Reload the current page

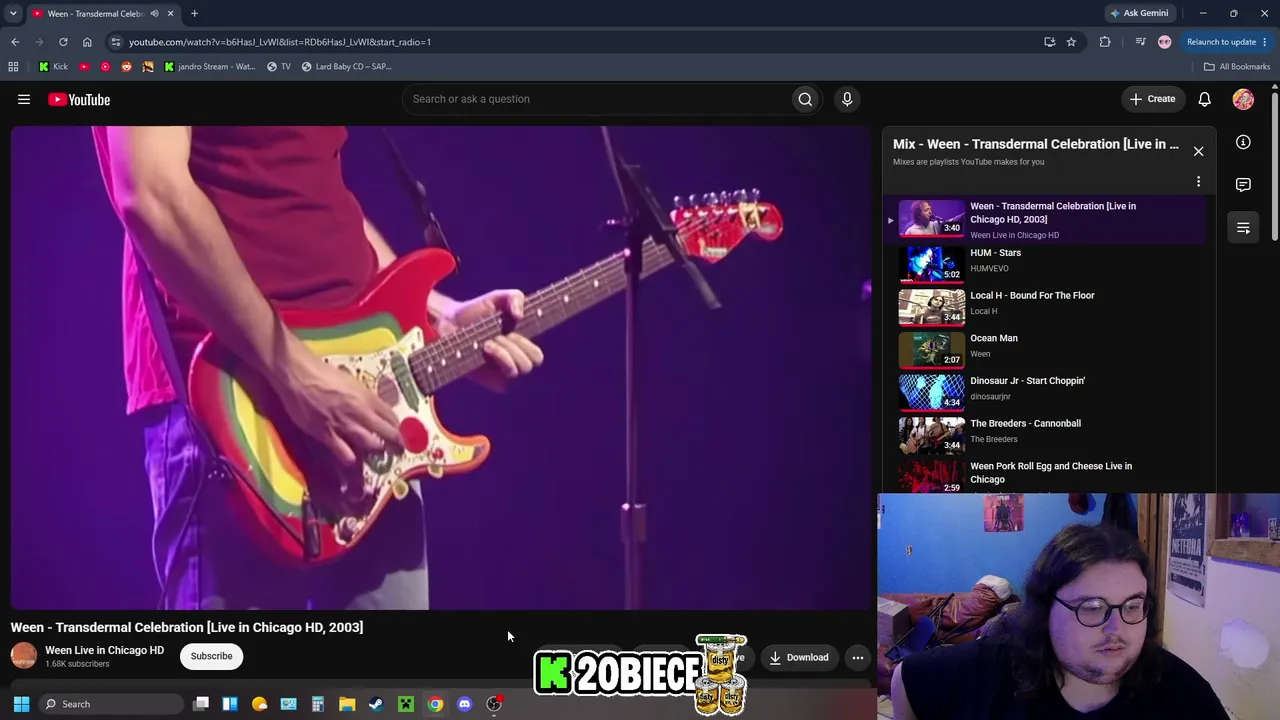[63, 42]
